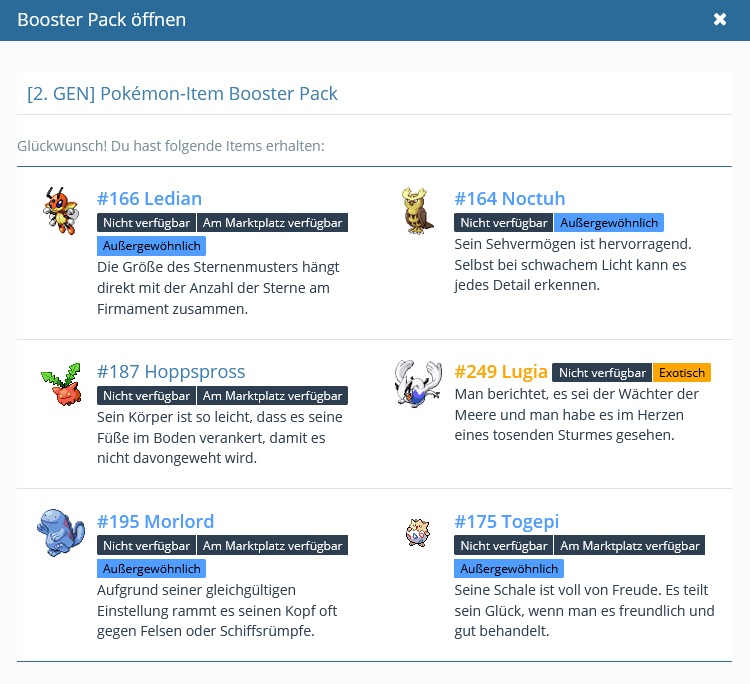Click the Togepi sprite icon

point(416,532)
